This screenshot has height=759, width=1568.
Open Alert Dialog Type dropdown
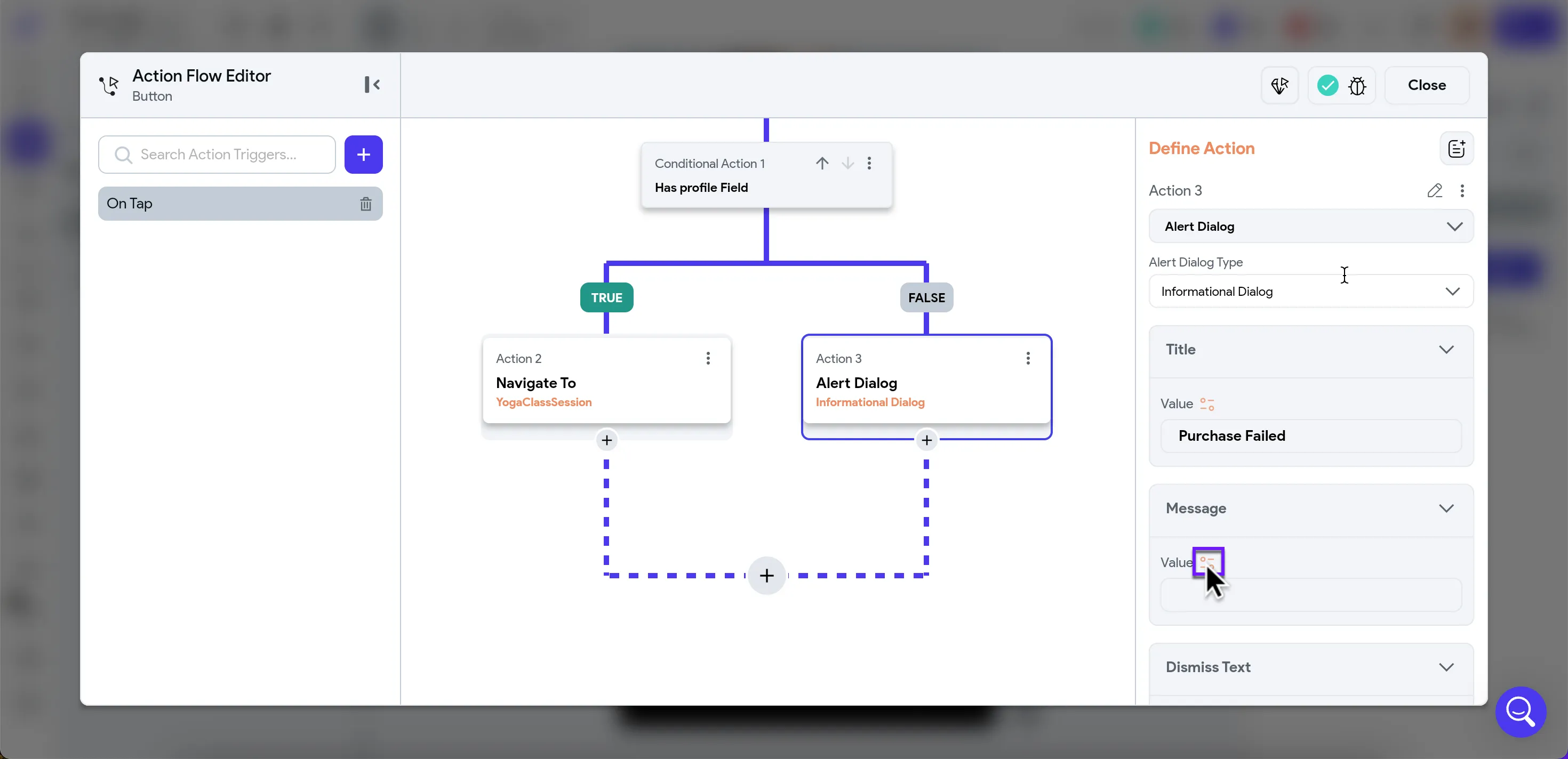(x=1310, y=292)
